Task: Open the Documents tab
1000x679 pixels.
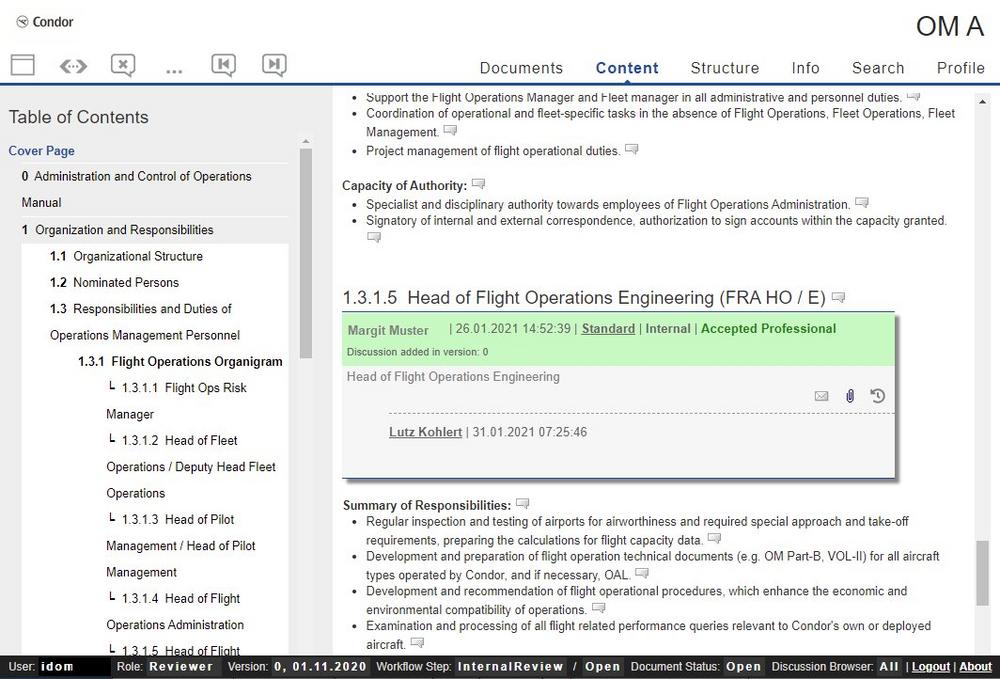Action: [521, 68]
